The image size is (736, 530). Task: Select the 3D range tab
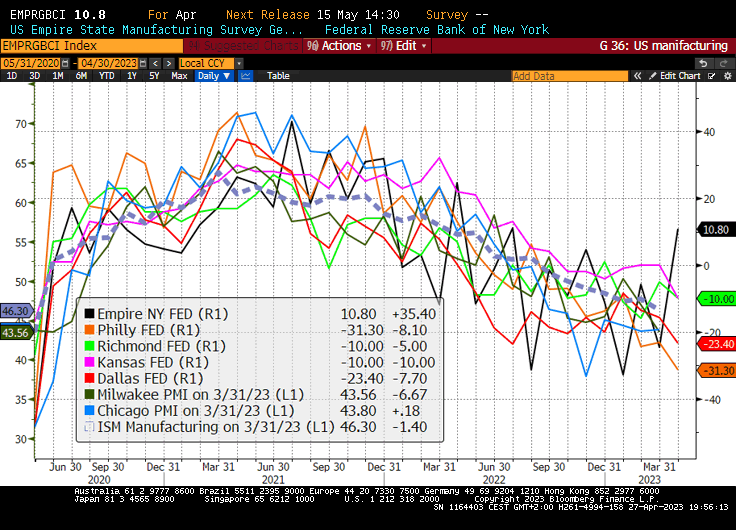[x=35, y=76]
